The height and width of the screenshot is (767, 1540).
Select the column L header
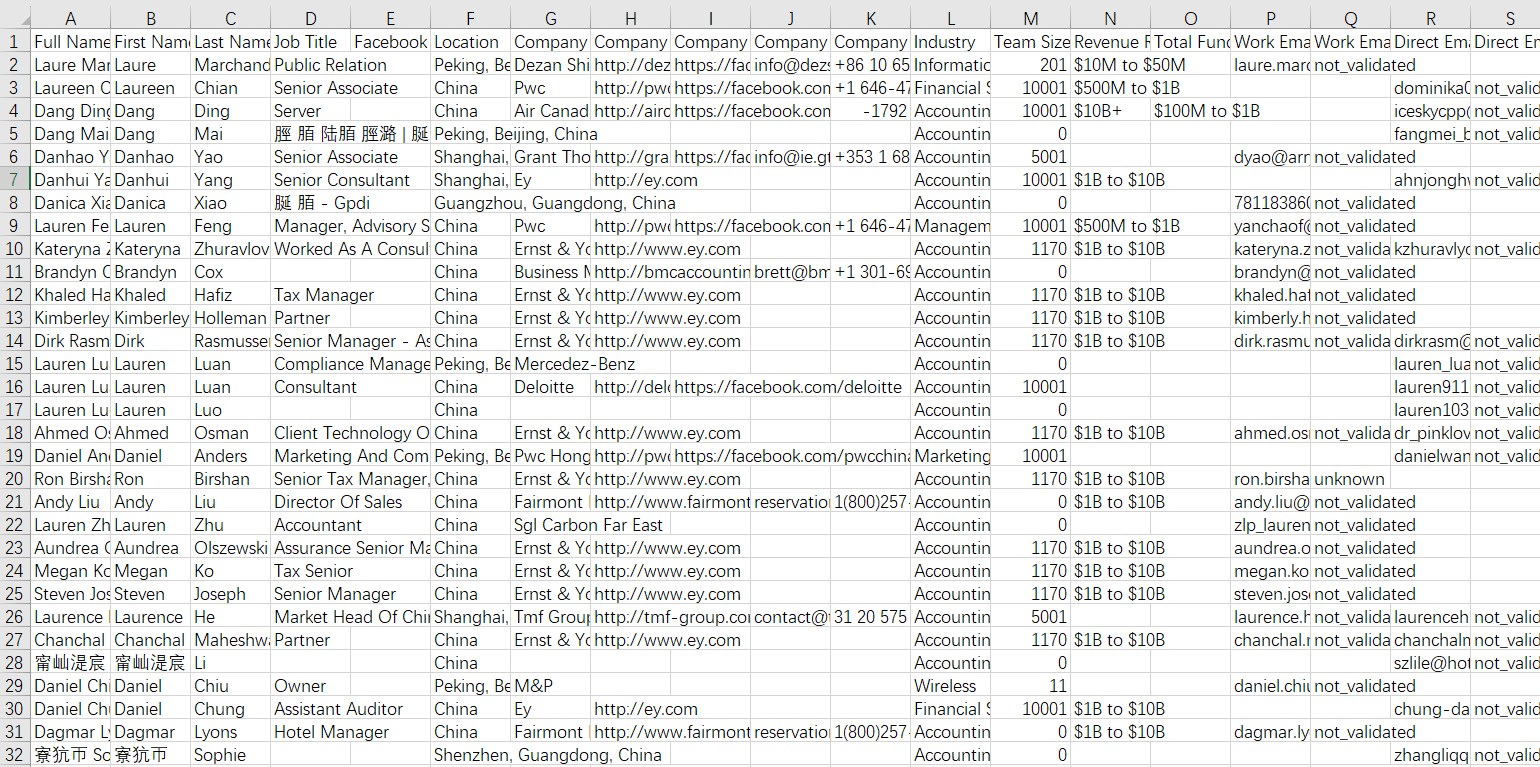[x=950, y=19]
